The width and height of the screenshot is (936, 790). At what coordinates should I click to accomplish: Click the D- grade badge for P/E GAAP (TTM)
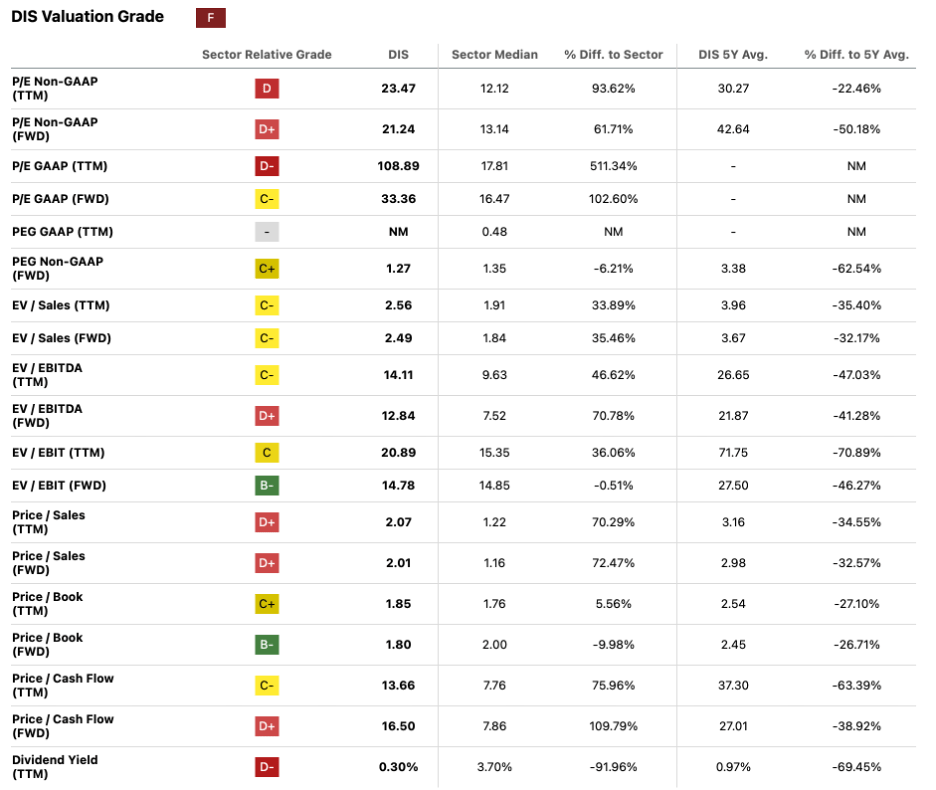(266, 166)
